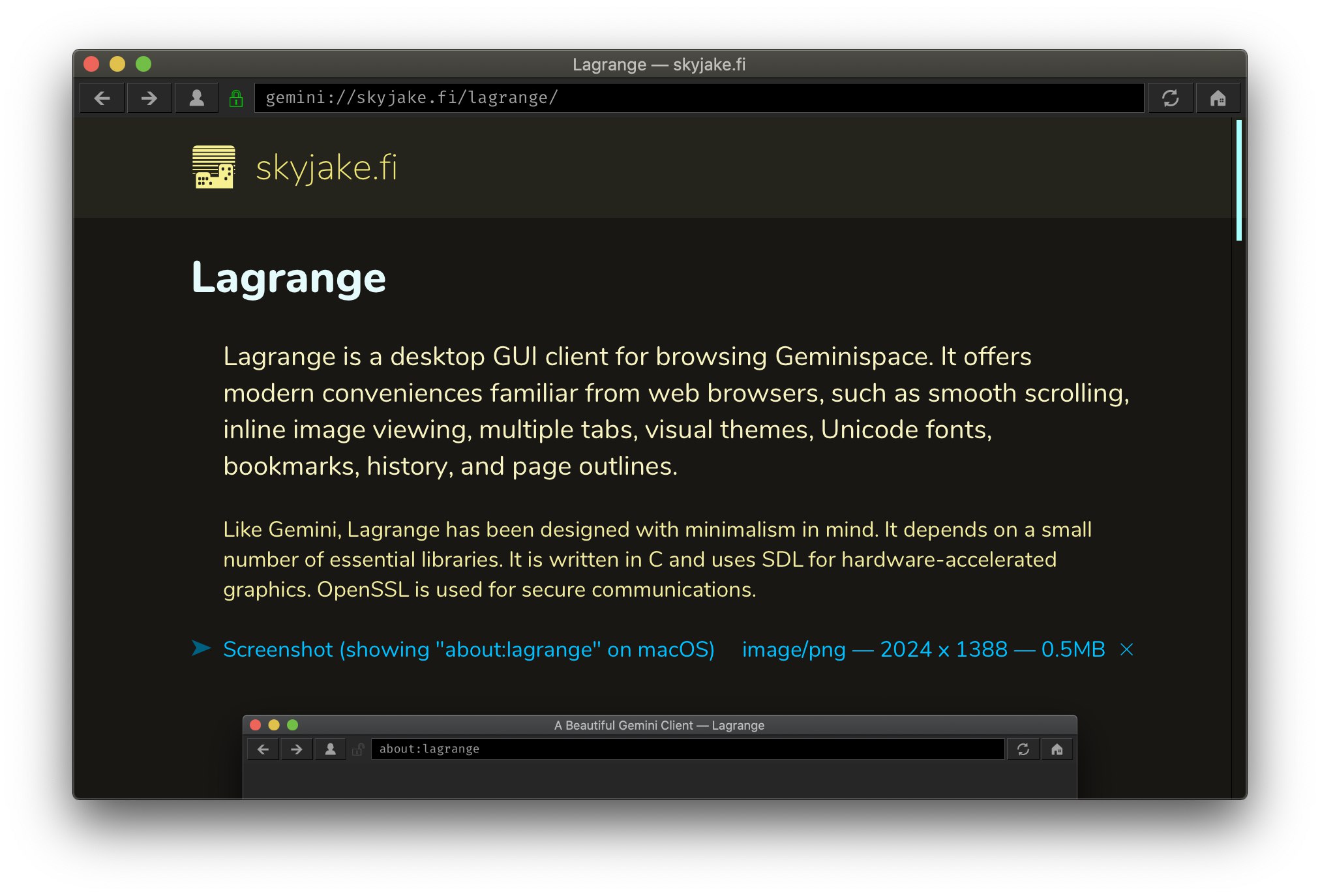Open the identity person icon
The width and height of the screenshot is (1320, 896).
pos(196,98)
